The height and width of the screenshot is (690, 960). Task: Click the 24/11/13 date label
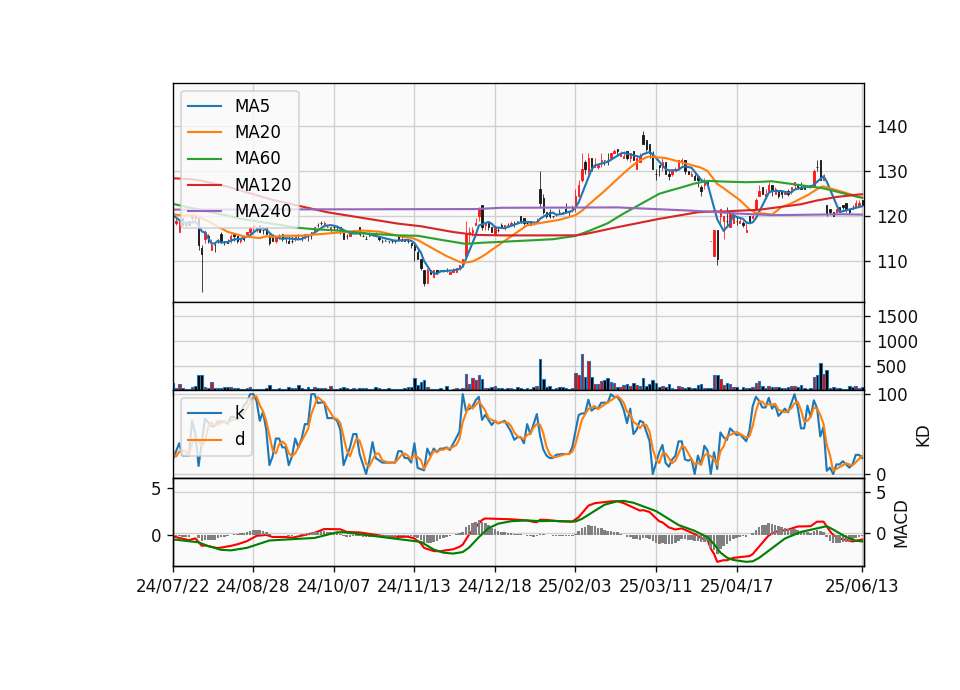pyautogui.click(x=414, y=586)
